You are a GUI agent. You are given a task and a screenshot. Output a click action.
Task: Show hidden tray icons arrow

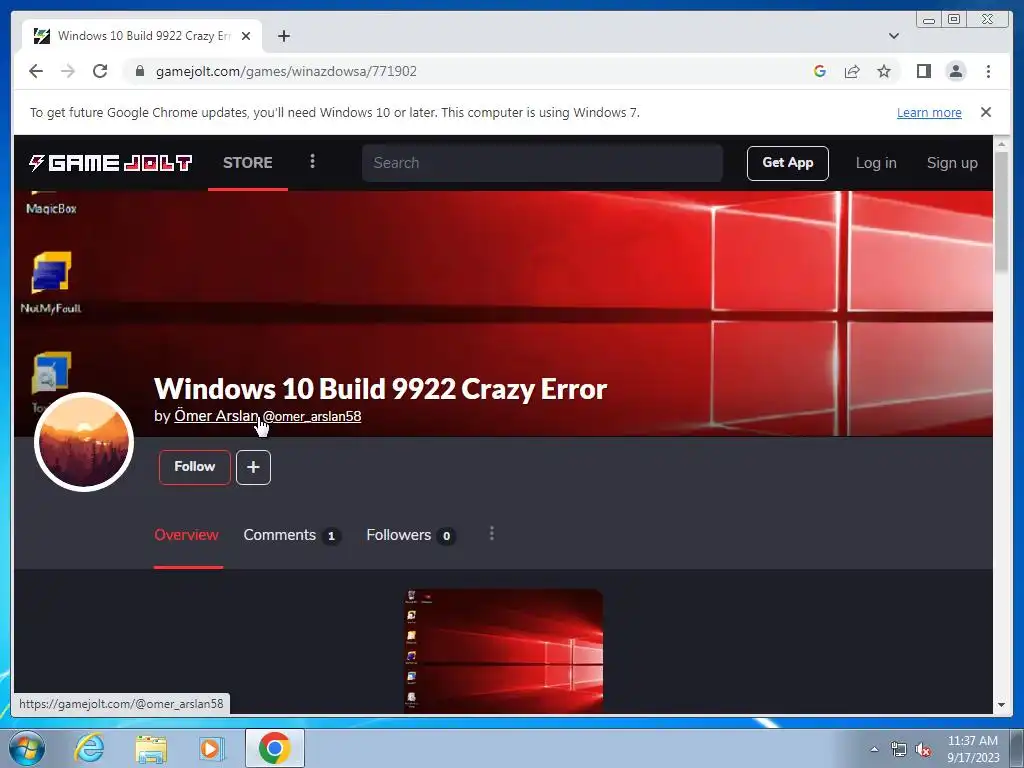coord(874,749)
